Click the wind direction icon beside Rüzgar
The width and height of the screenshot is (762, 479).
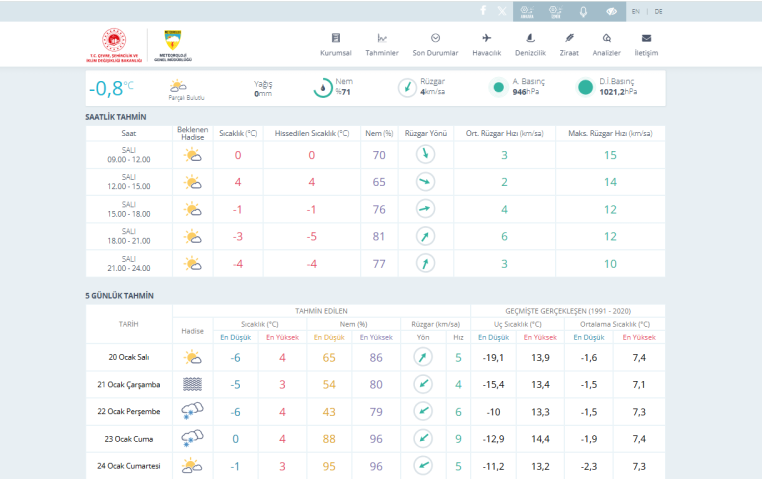407,88
